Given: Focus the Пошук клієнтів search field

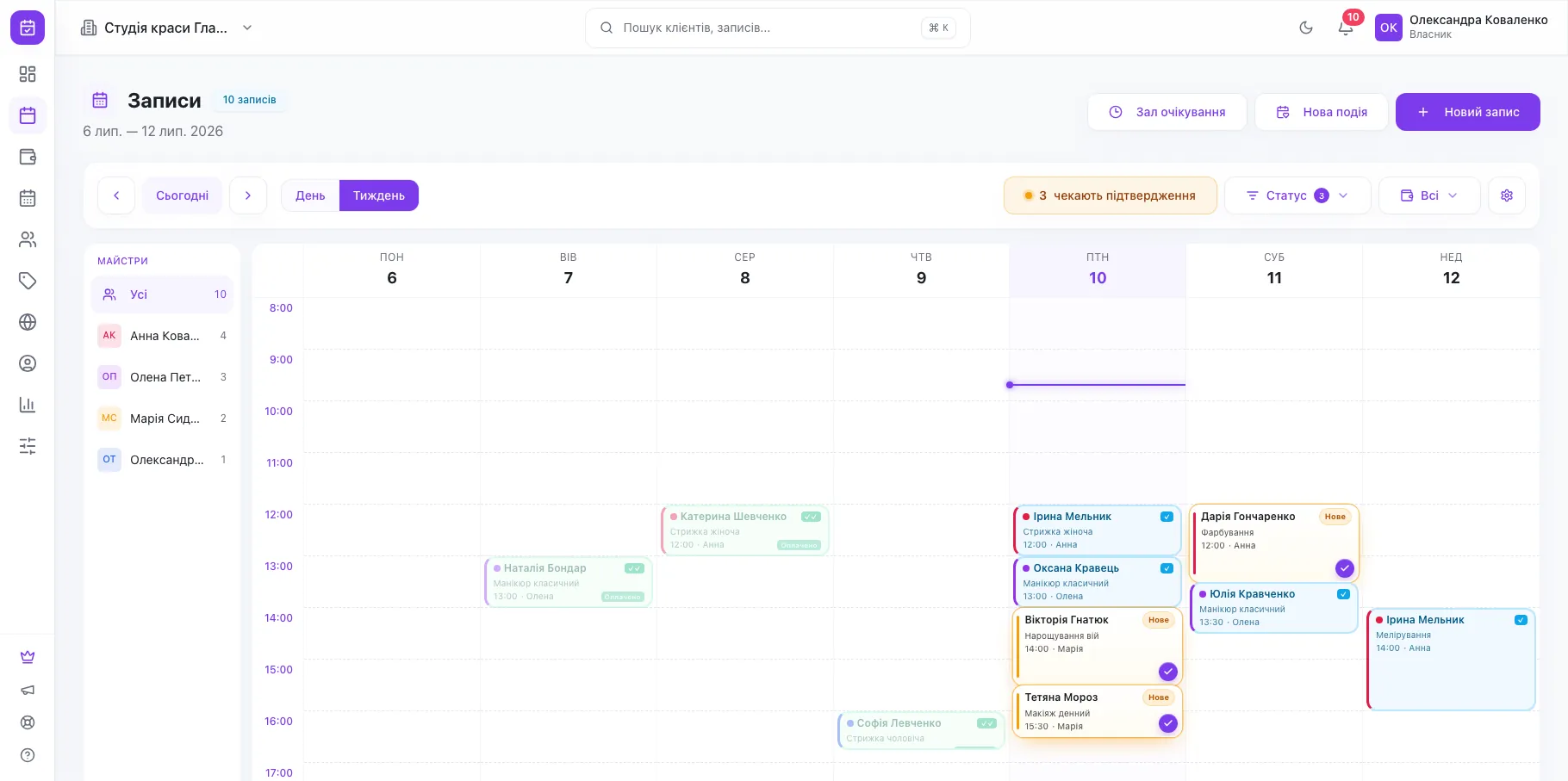Looking at the screenshot, I should coord(778,28).
